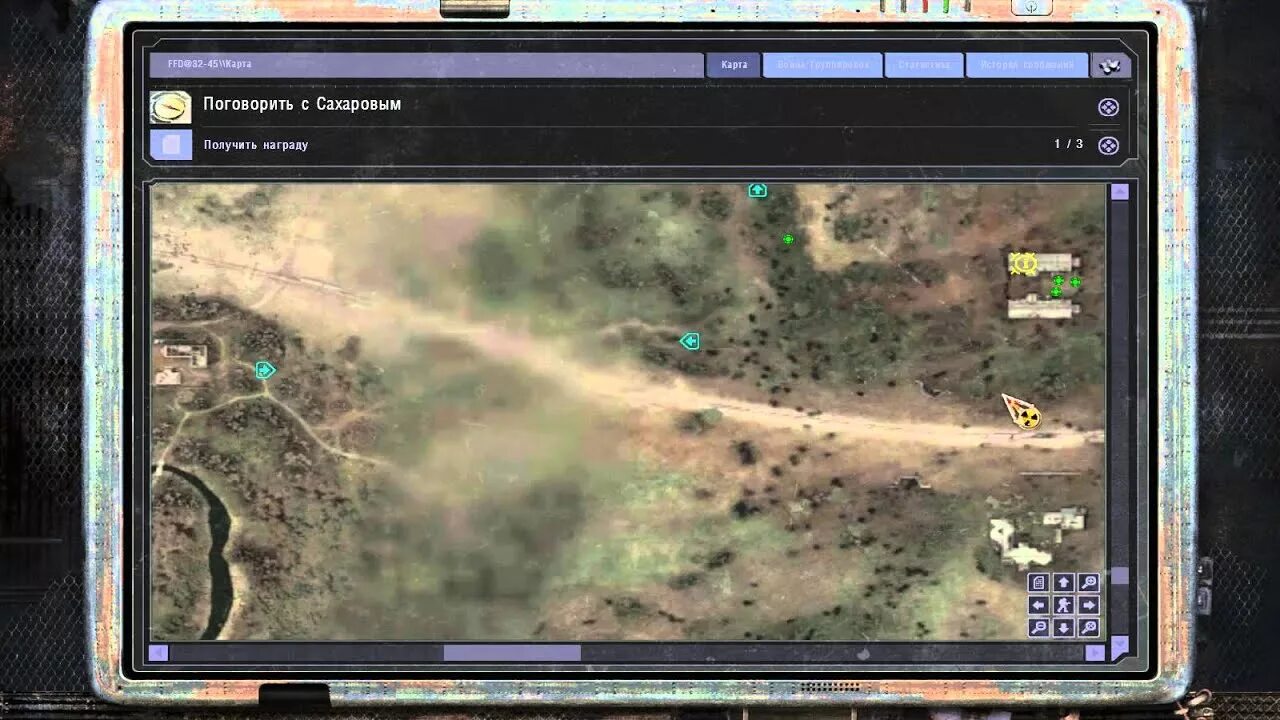Open the Статистика tab

924,65
